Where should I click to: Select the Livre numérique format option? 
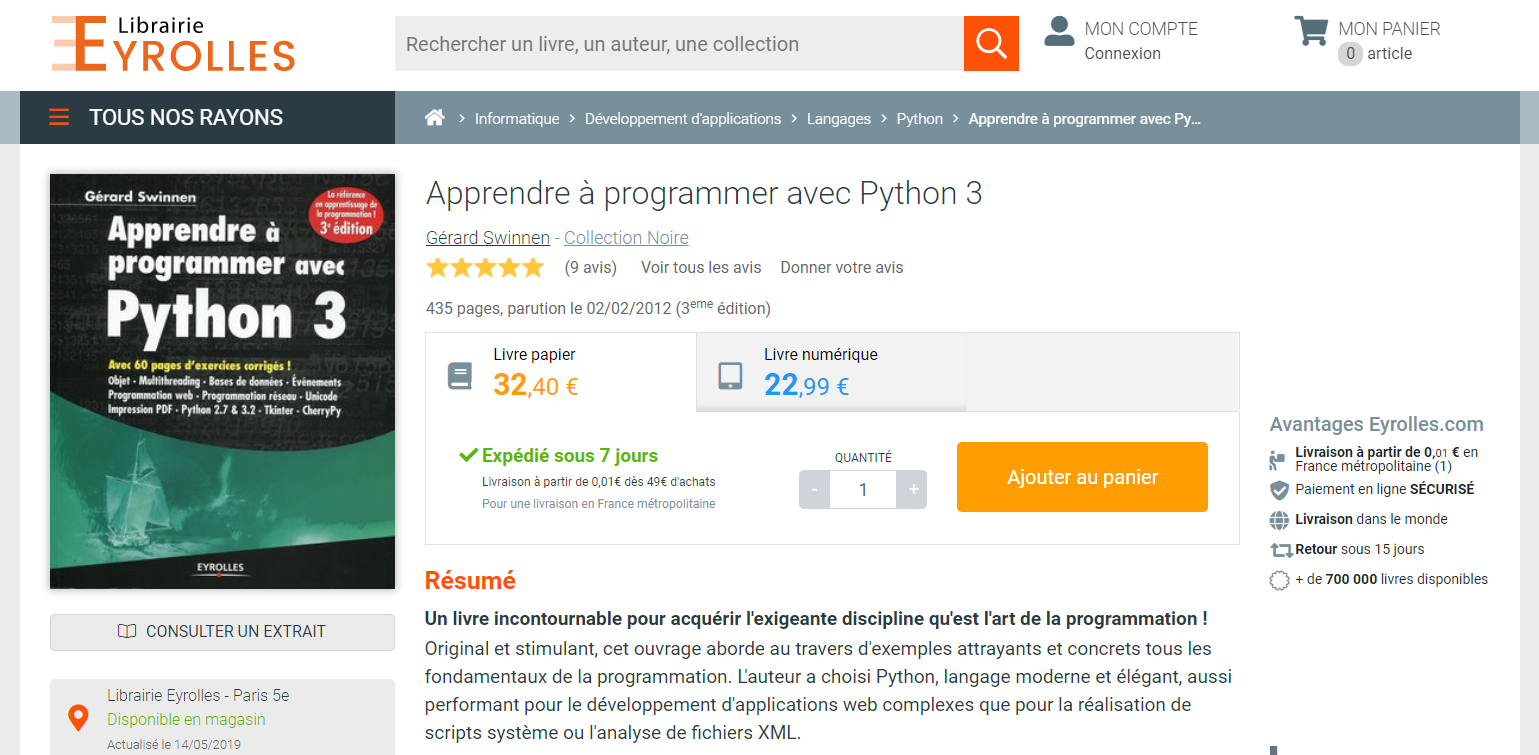click(830, 372)
